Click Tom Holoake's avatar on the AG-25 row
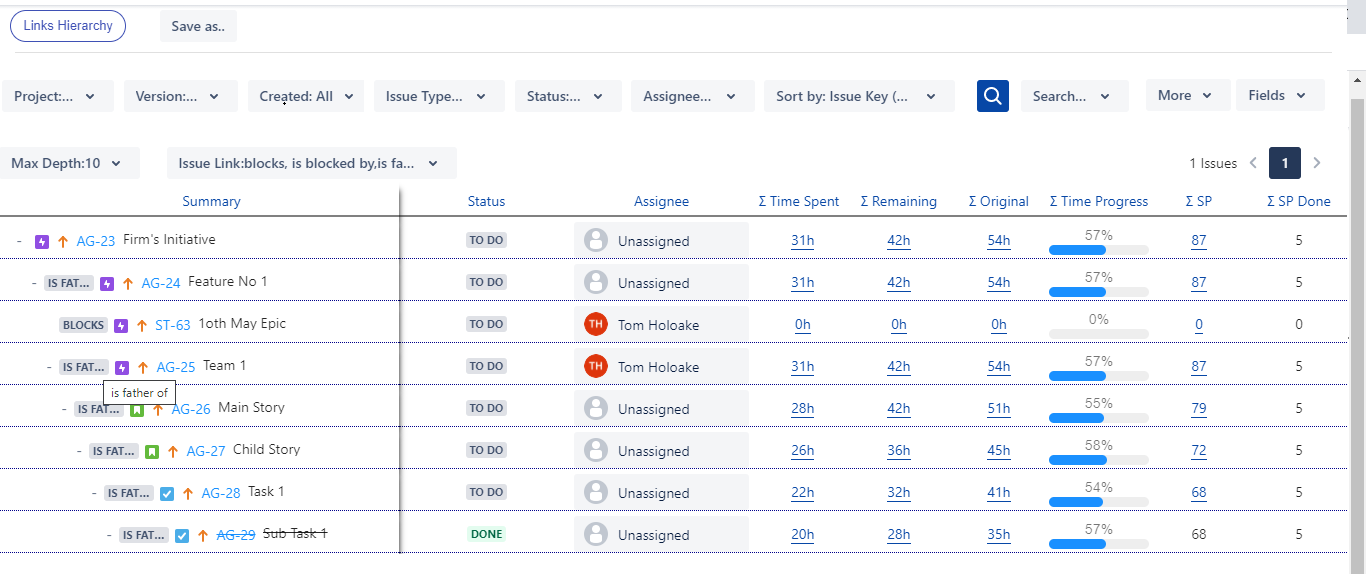This screenshot has height=574, width=1366. [x=596, y=366]
